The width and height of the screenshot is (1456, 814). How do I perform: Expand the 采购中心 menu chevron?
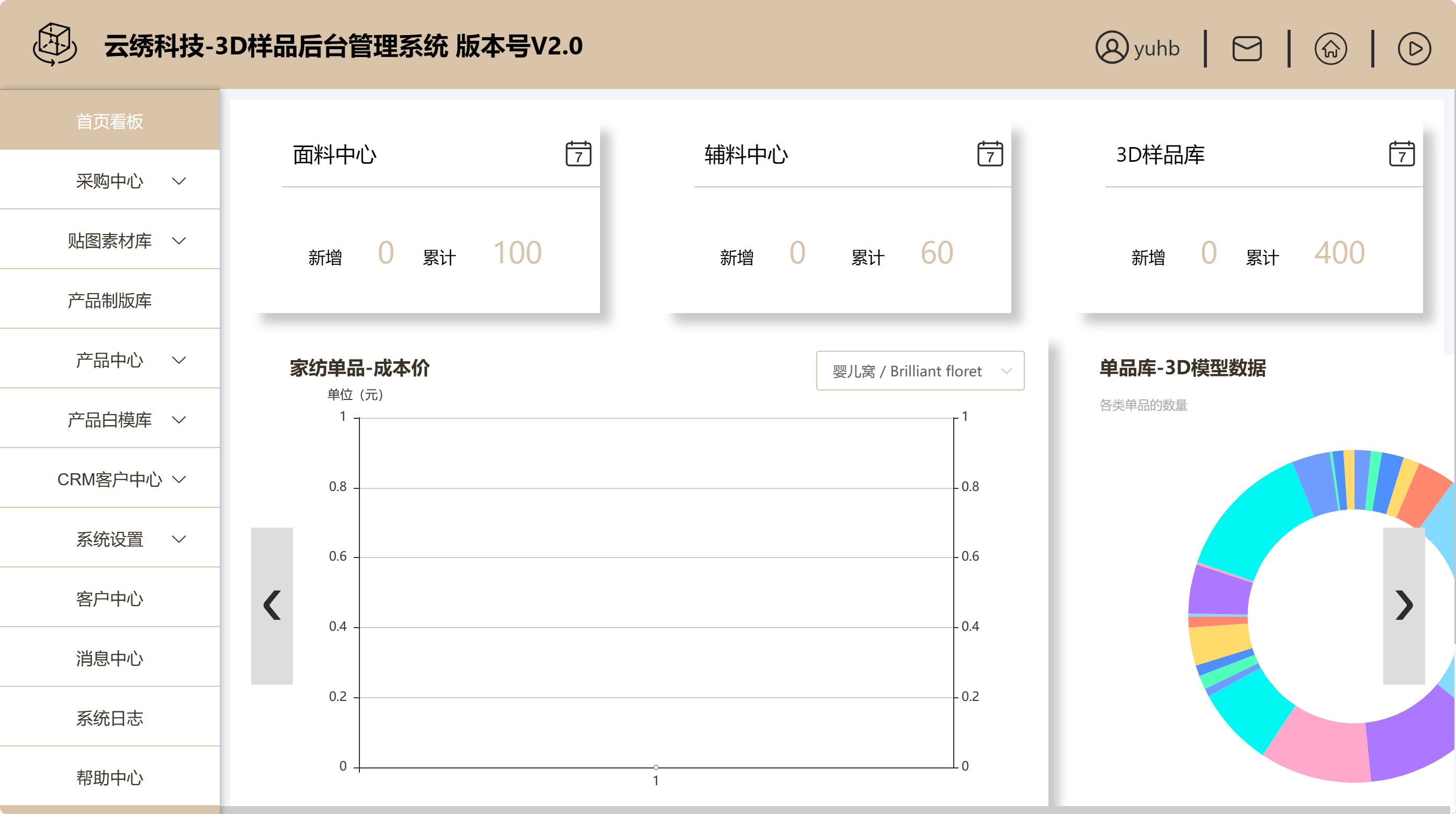point(179,181)
